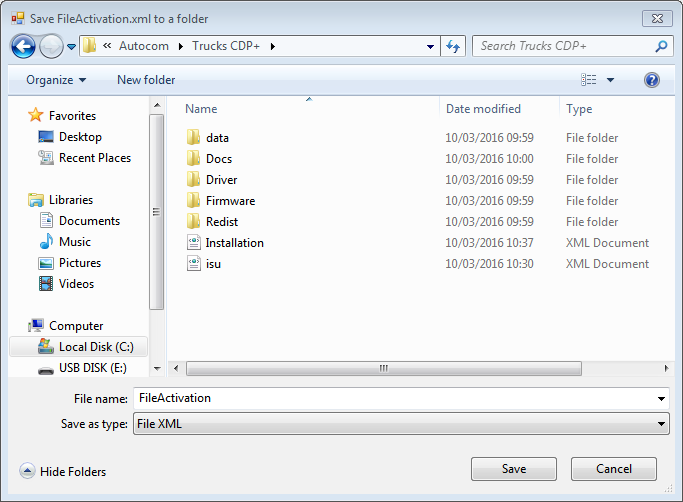Click the horizontal scroll left arrow

click(176, 369)
